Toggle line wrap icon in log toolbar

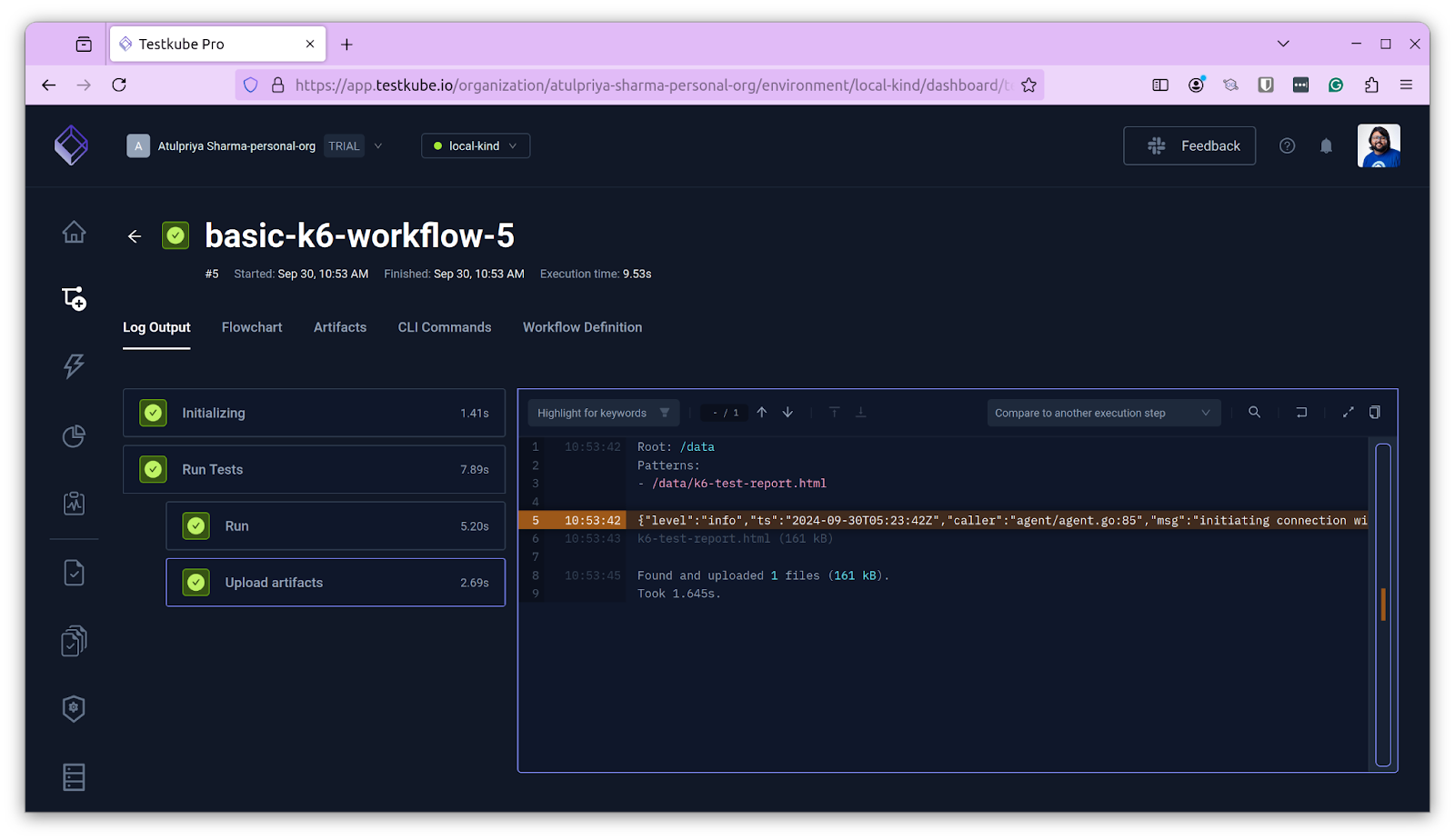[x=1301, y=413]
